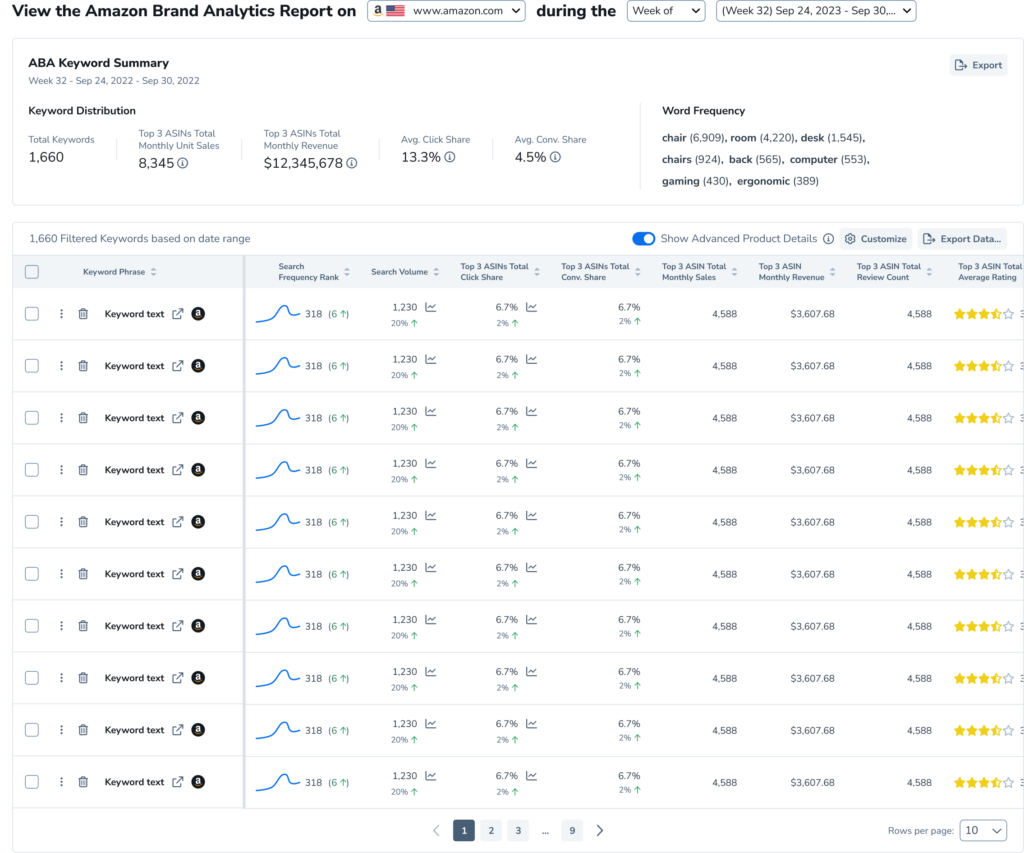Image resolution: width=1024 pixels, height=853 pixels.
Task: Click the star rating in the first row
Action: [x=984, y=314]
